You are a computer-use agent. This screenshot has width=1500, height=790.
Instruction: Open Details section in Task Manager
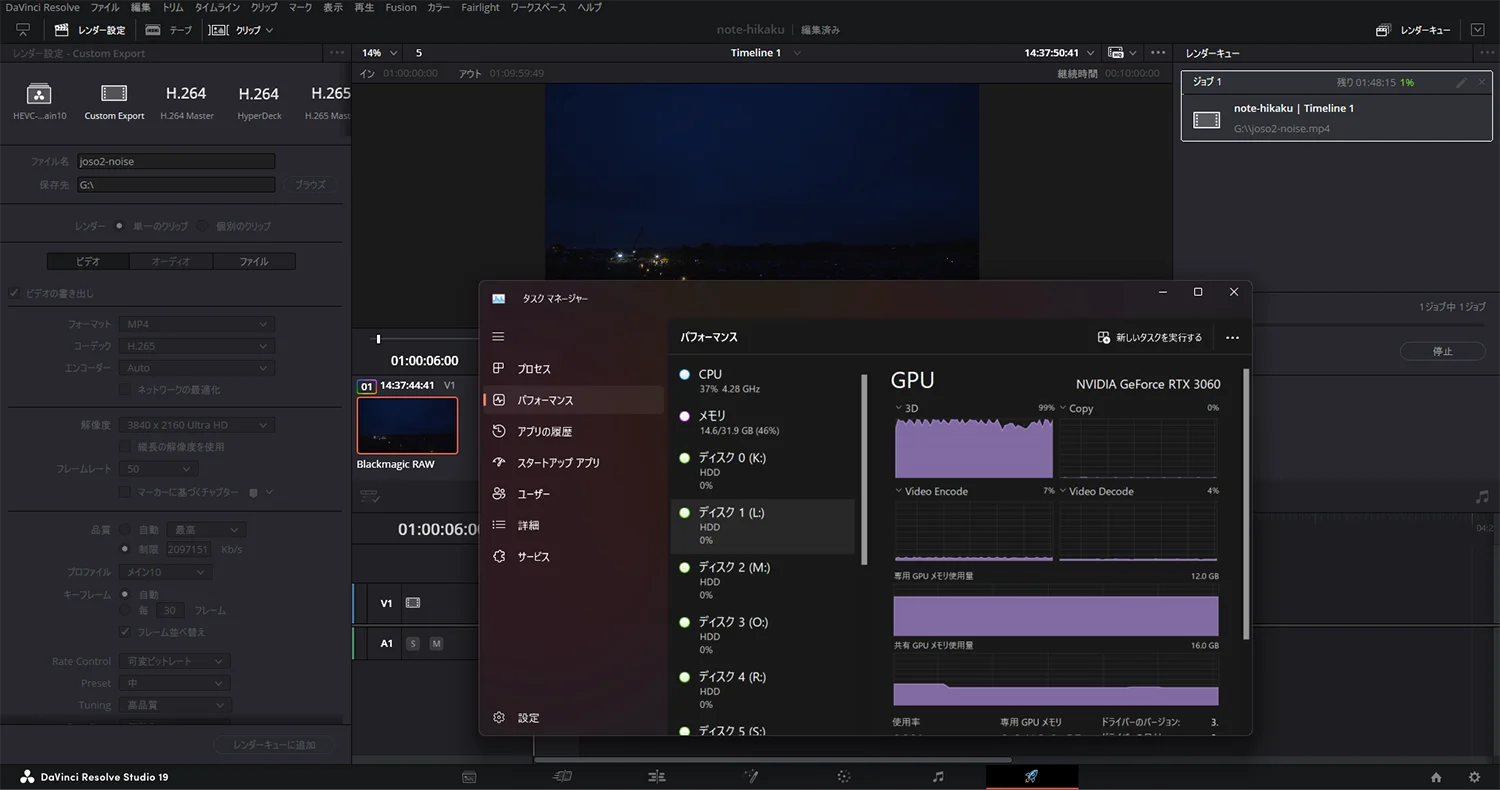tap(573, 525)
